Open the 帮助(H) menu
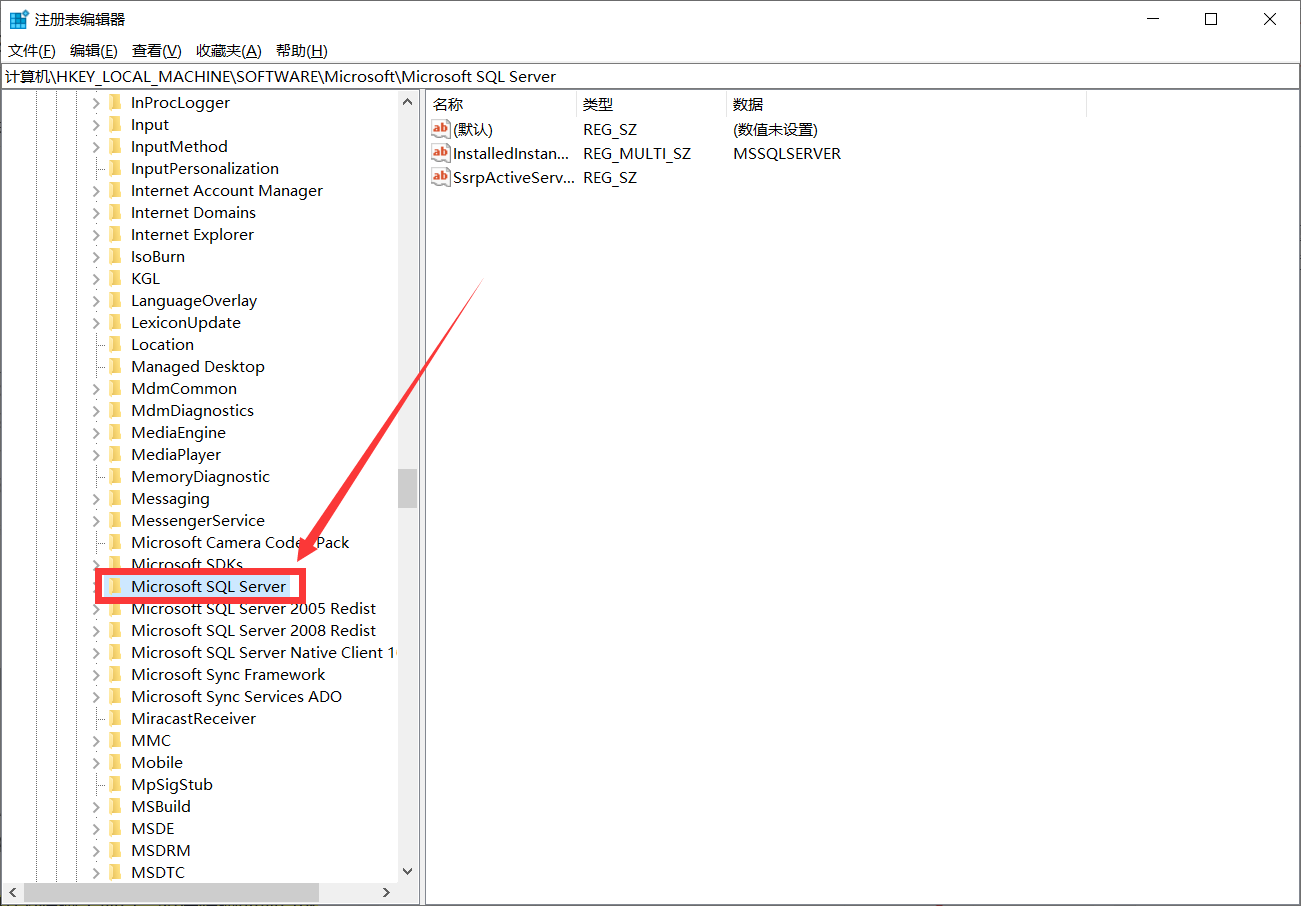The image size is (1301, 906). click(302, 50)
